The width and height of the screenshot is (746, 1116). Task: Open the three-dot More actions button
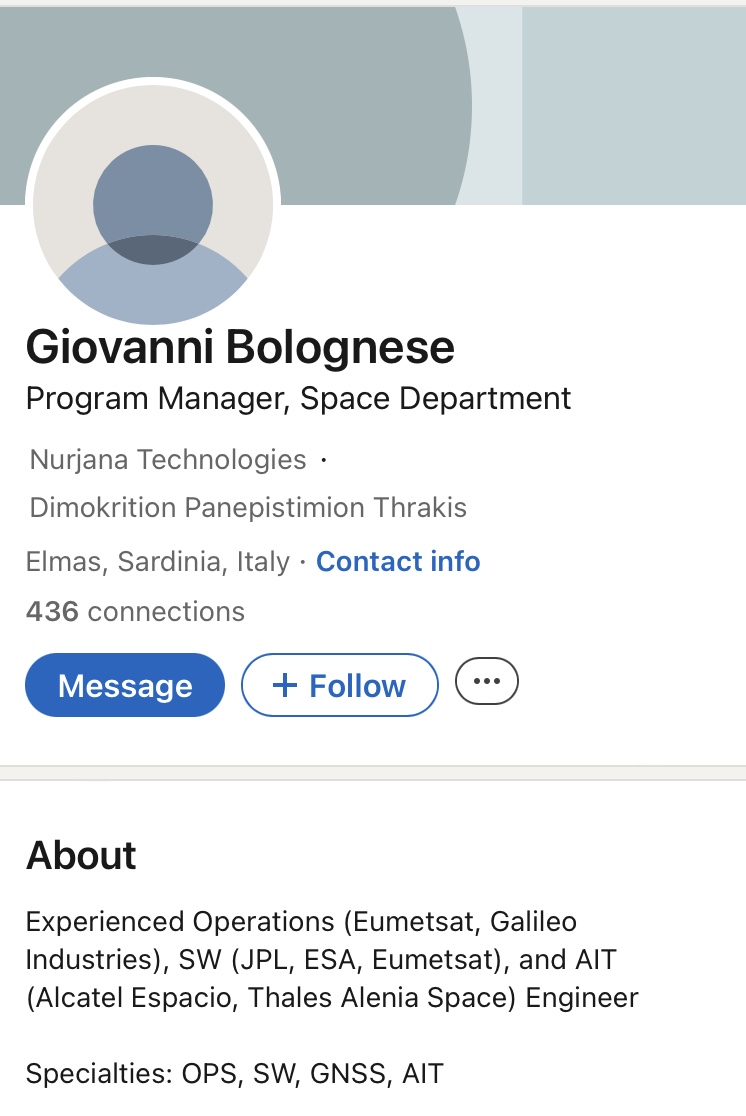(487, 682)
